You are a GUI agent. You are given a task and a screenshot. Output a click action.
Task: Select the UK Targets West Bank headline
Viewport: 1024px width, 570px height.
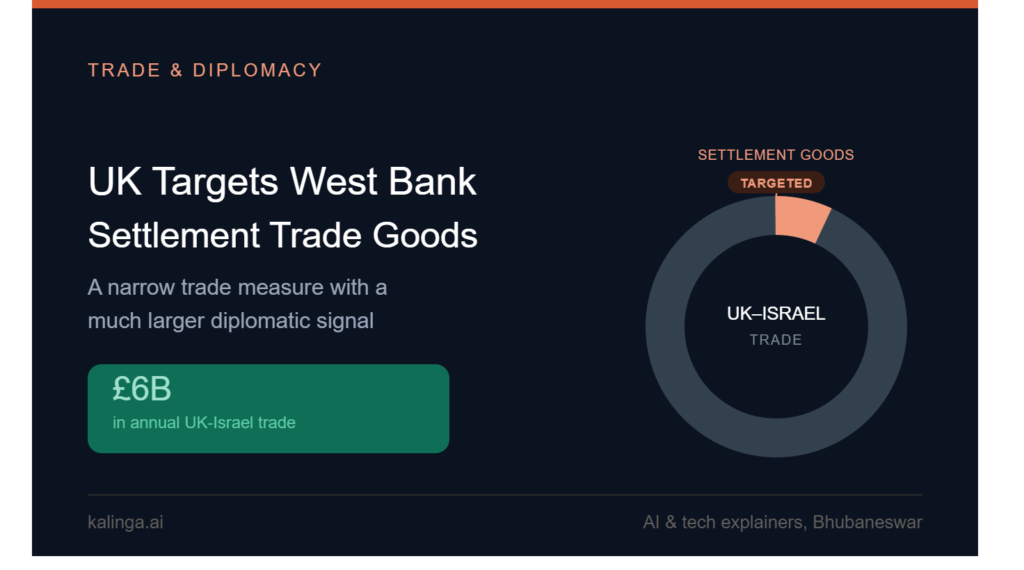[x=282, y=181]
